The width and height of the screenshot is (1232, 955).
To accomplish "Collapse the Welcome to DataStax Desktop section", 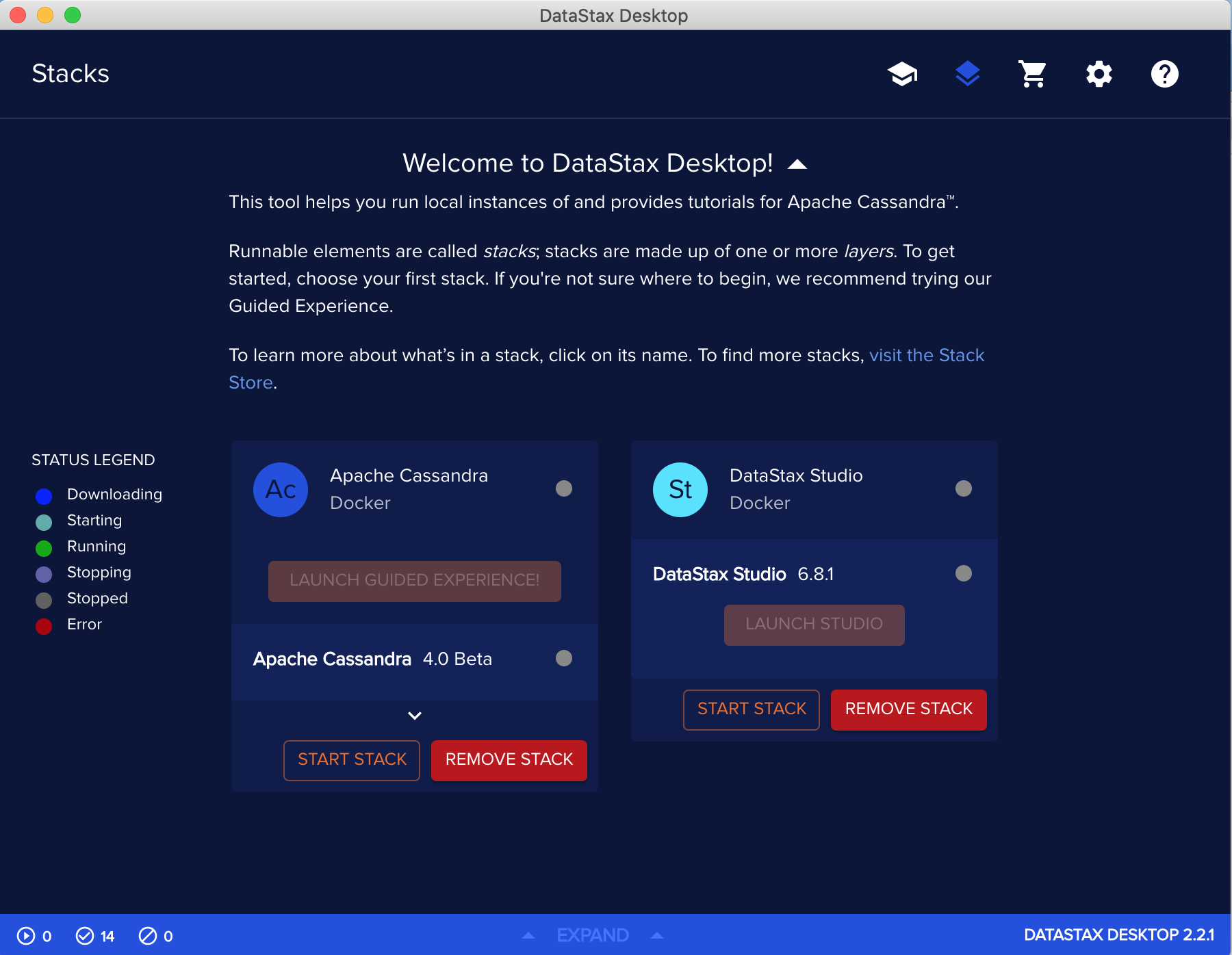I will pyautogui.click(x=797, y=163).
